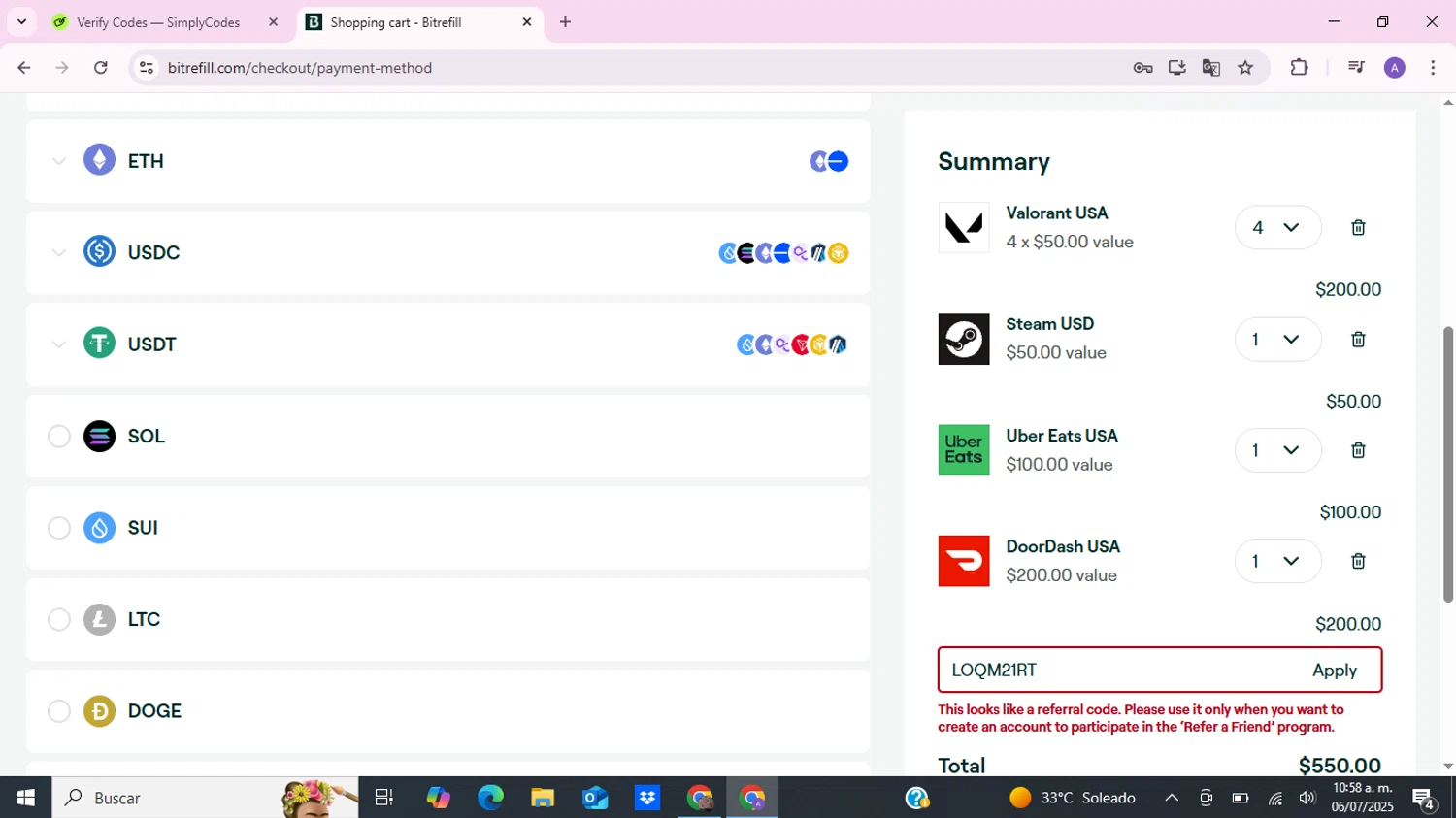
Task: Open Valorant USA quantity dropdown
Action: (1277, 228)
